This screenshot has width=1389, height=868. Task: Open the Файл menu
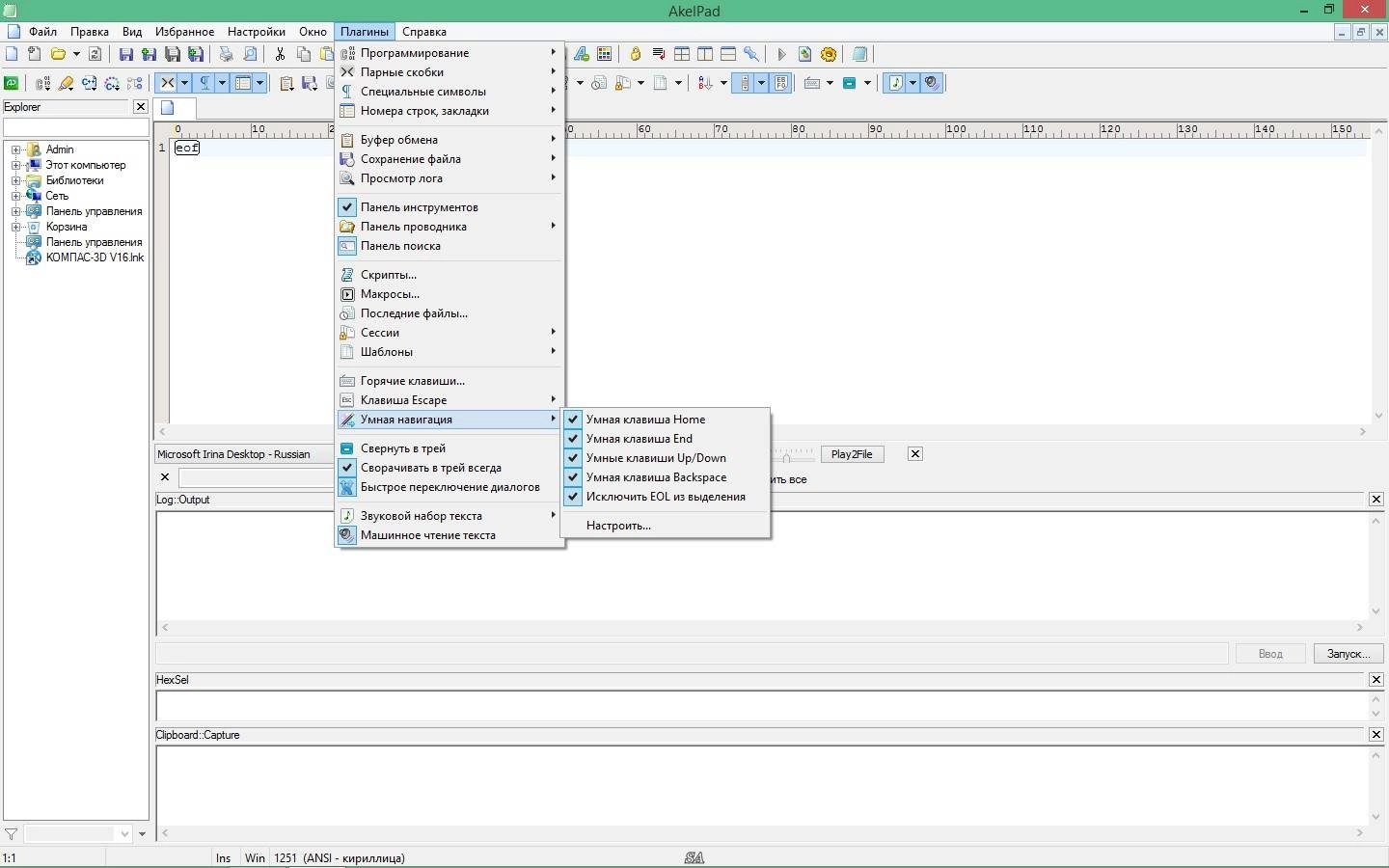coord(42,32)
